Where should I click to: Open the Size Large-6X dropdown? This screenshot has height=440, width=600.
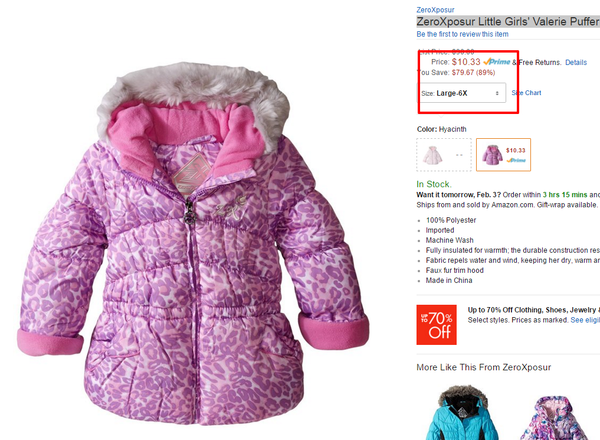(461, 93)
